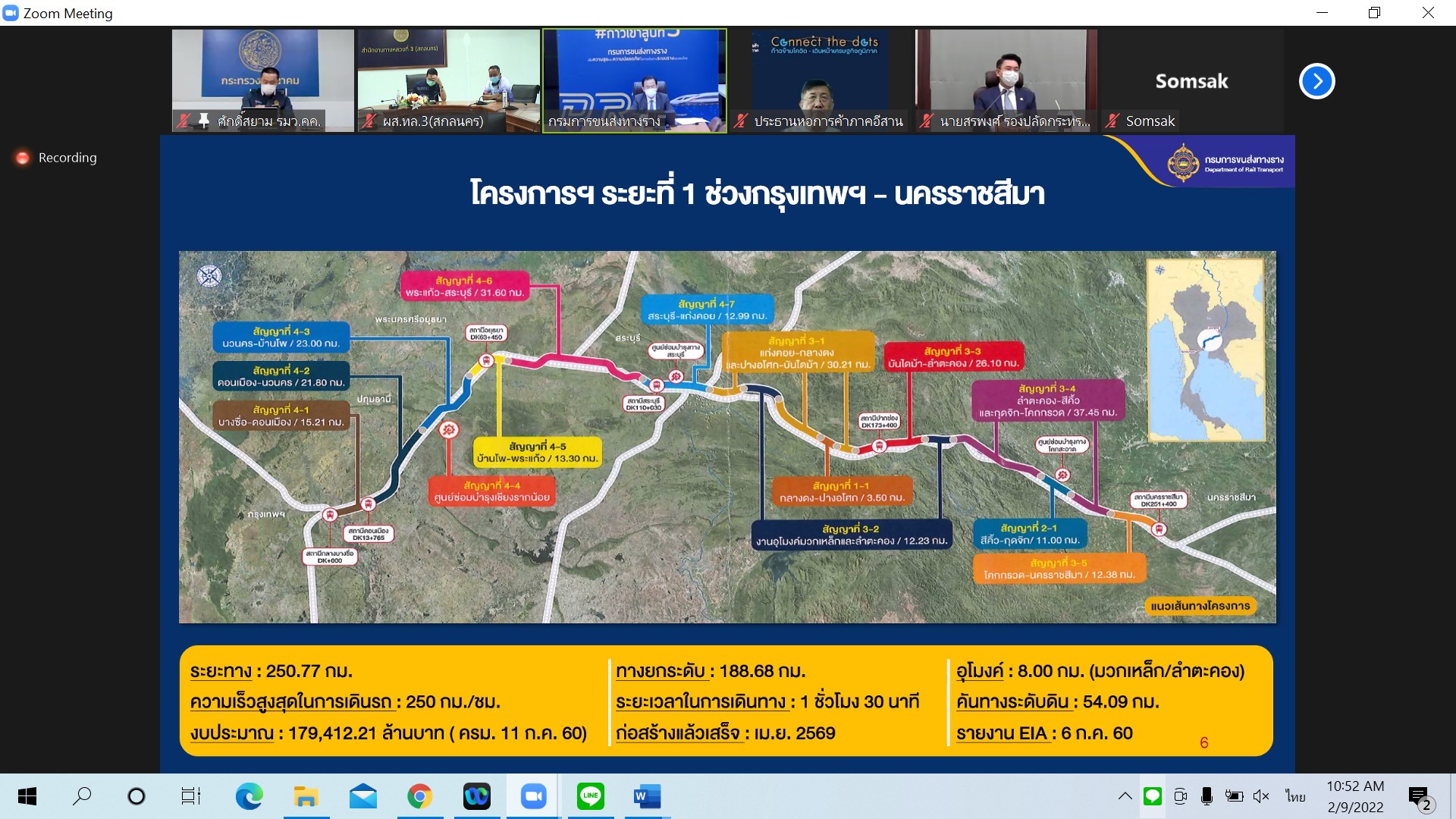
Task: Open LINE app in the taskbar
Action: coord(590,796)
